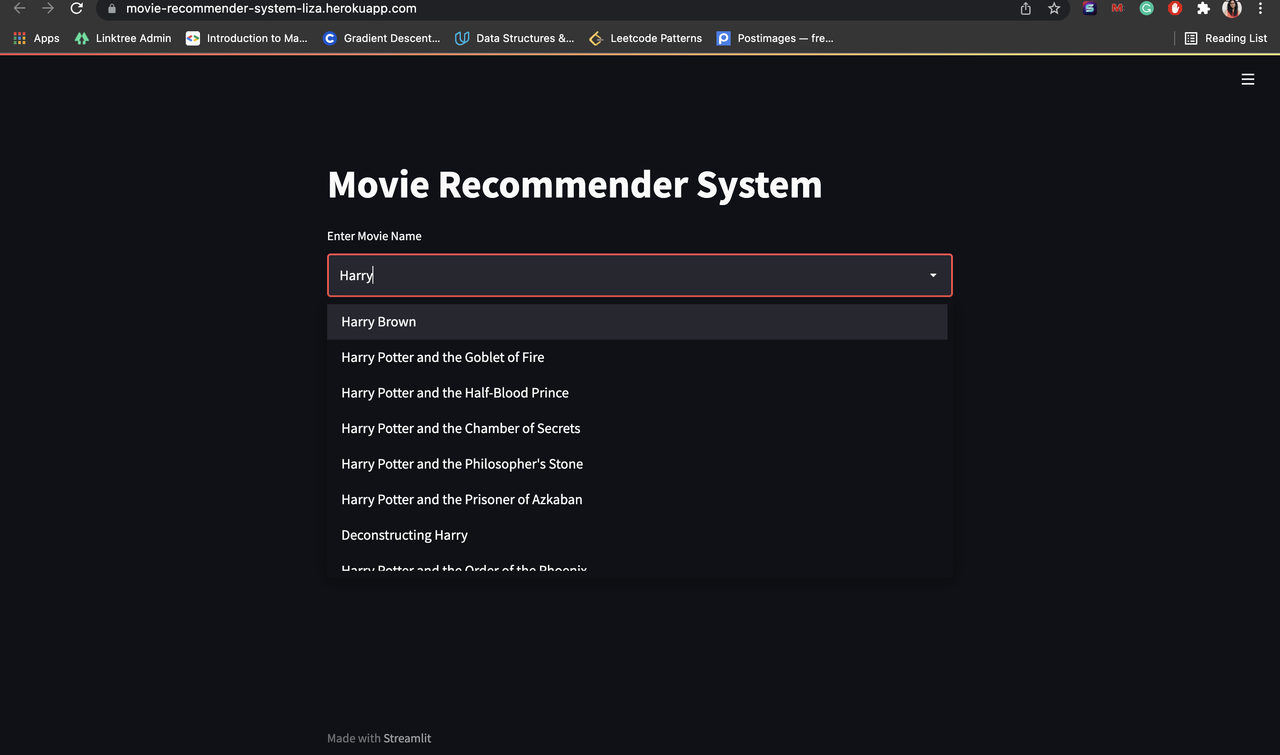Image resolution: width=1280 pixels, height=755 pixels.
Task: Expand the Enter Movie Name dropdown arrow
Action: tap(932, 275)
